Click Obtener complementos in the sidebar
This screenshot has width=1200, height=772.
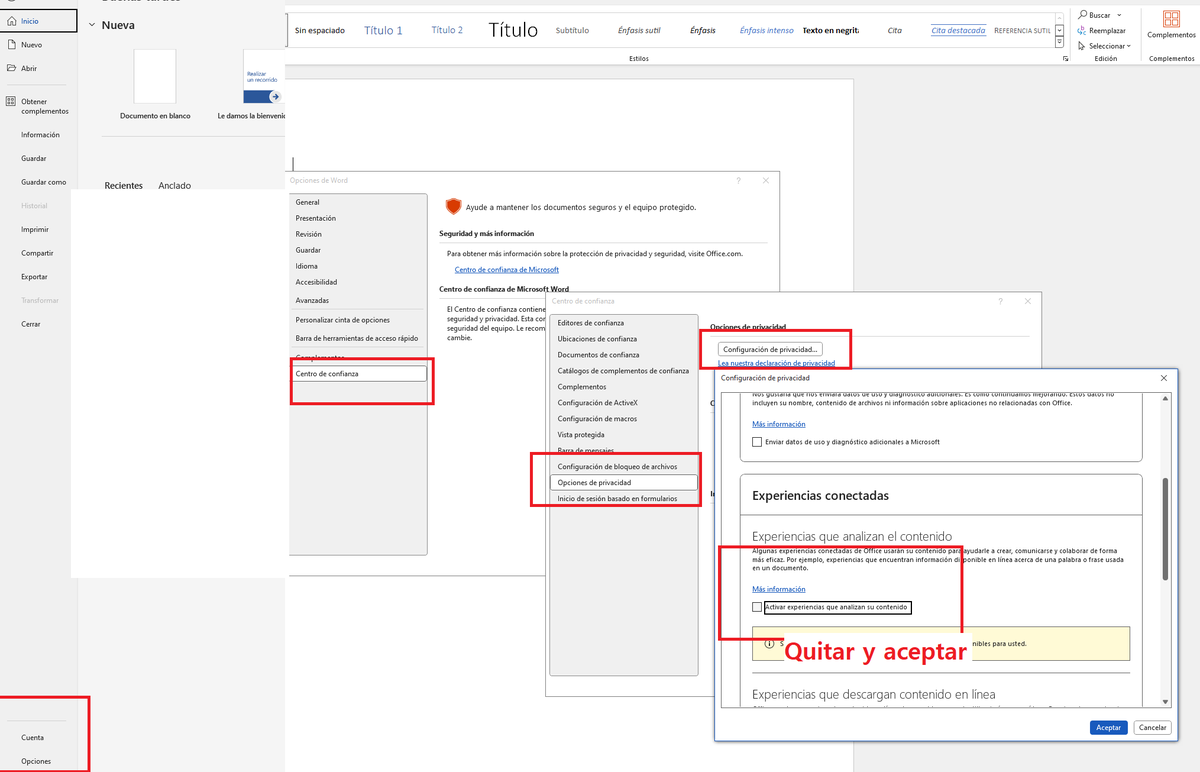[x=39, y=106]
